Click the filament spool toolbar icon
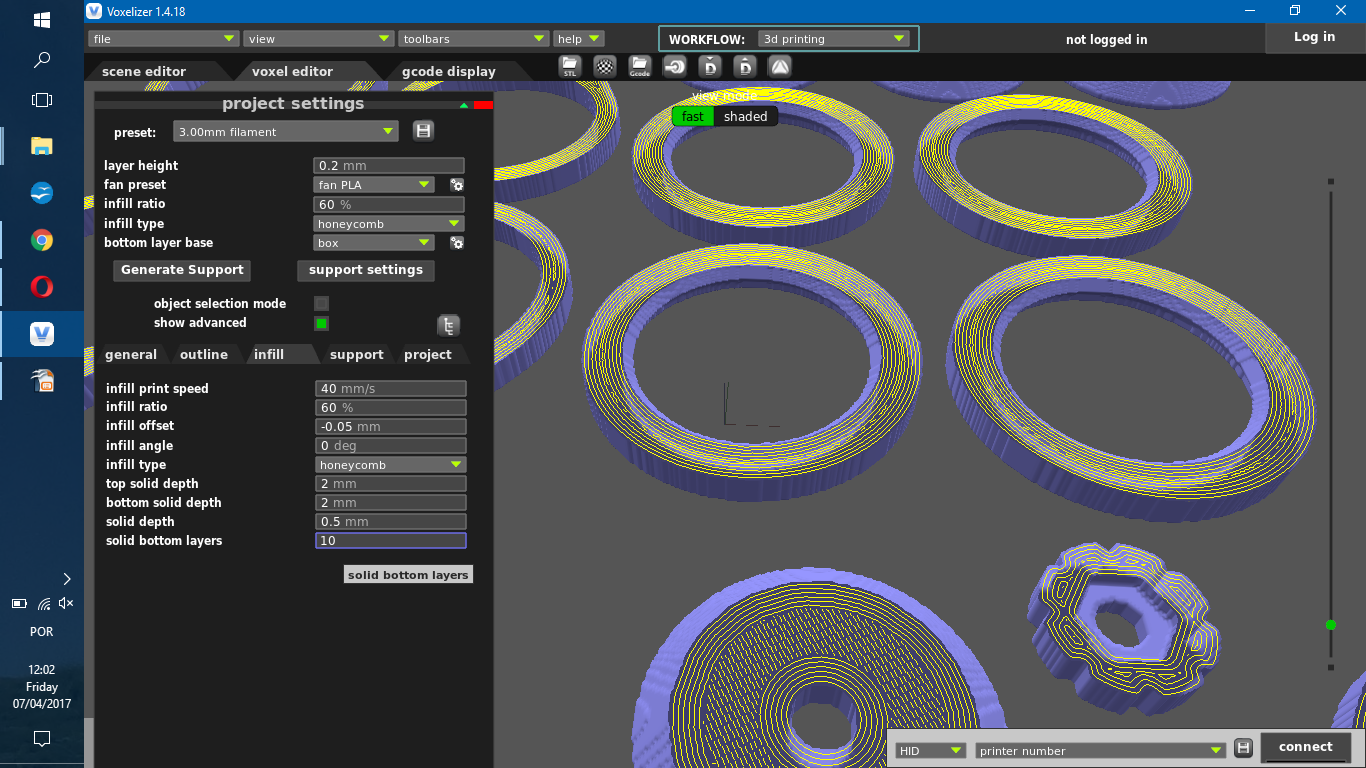 coord(675,67)
